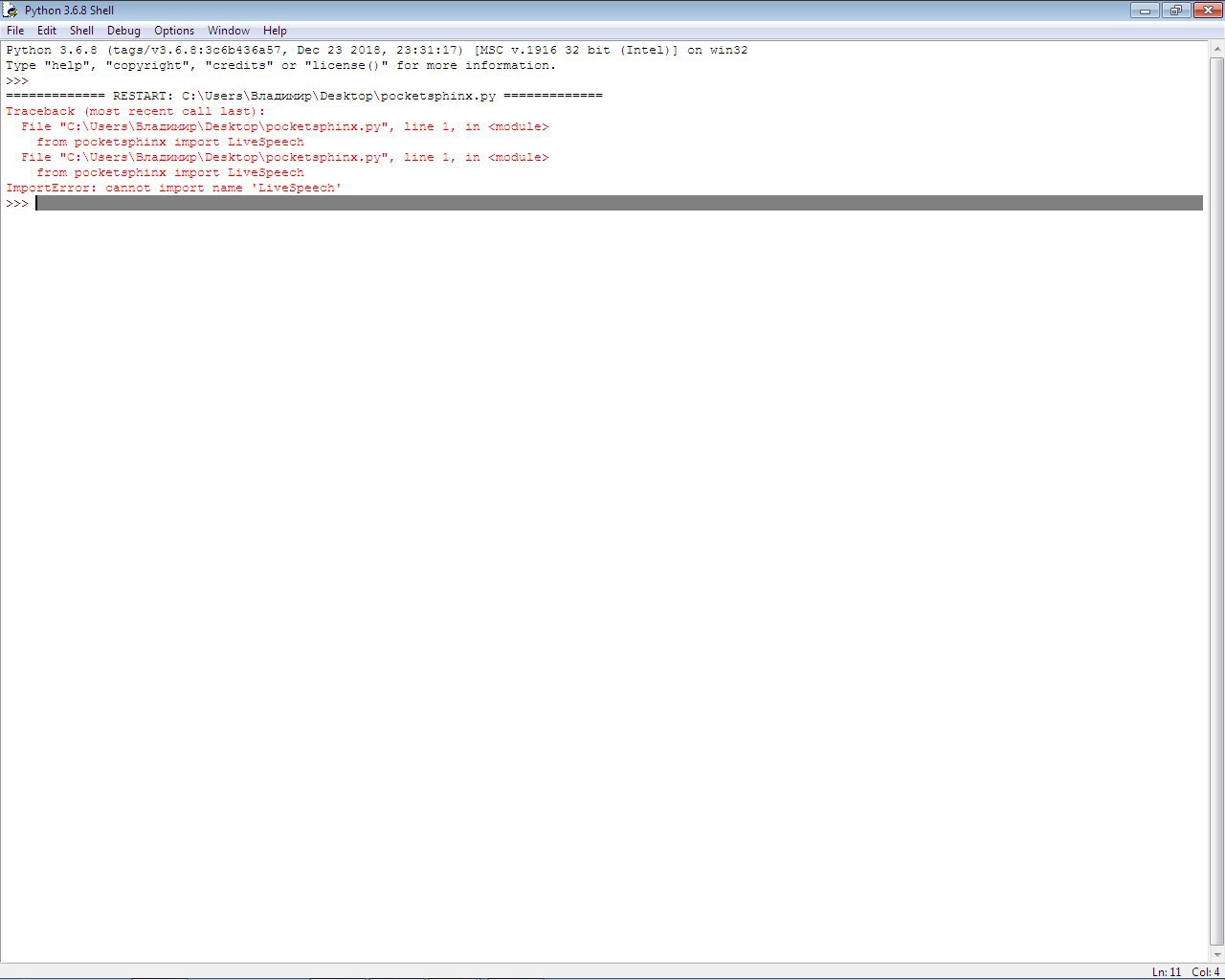Click the 'Traceback (most recent call last):' line
Screen dimensions: 1225x980
(136, 111)
